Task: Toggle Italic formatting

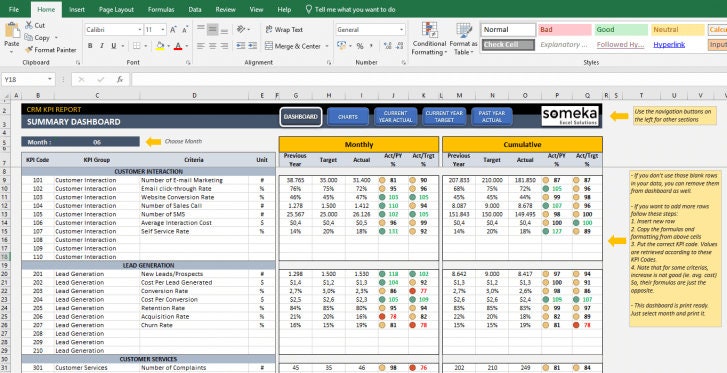Action: (x=102, y=46)
